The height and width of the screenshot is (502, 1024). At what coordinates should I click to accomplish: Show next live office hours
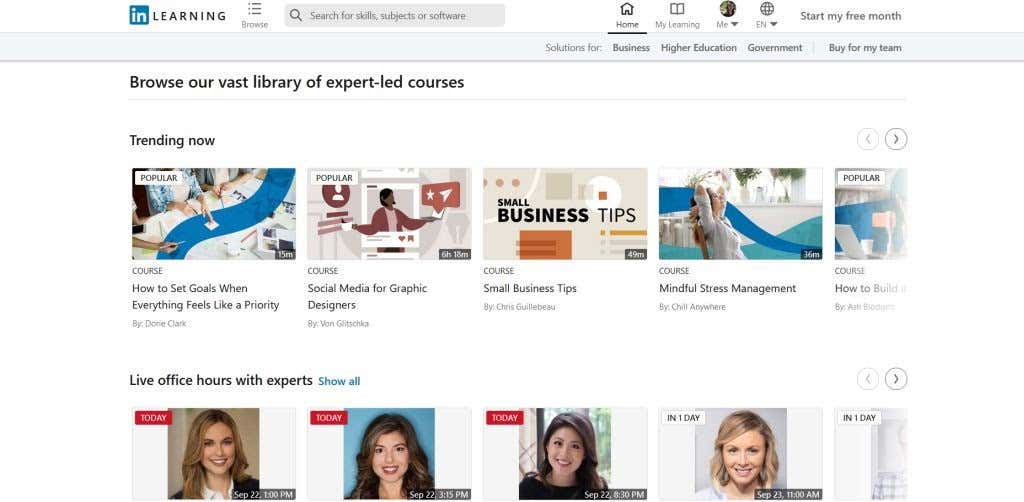click(896, 379)
